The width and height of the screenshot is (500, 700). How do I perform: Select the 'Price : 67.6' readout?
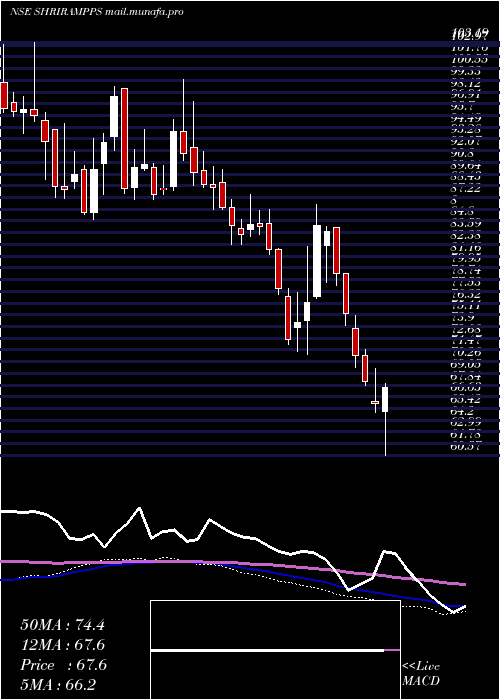click(x=63, y=665)
